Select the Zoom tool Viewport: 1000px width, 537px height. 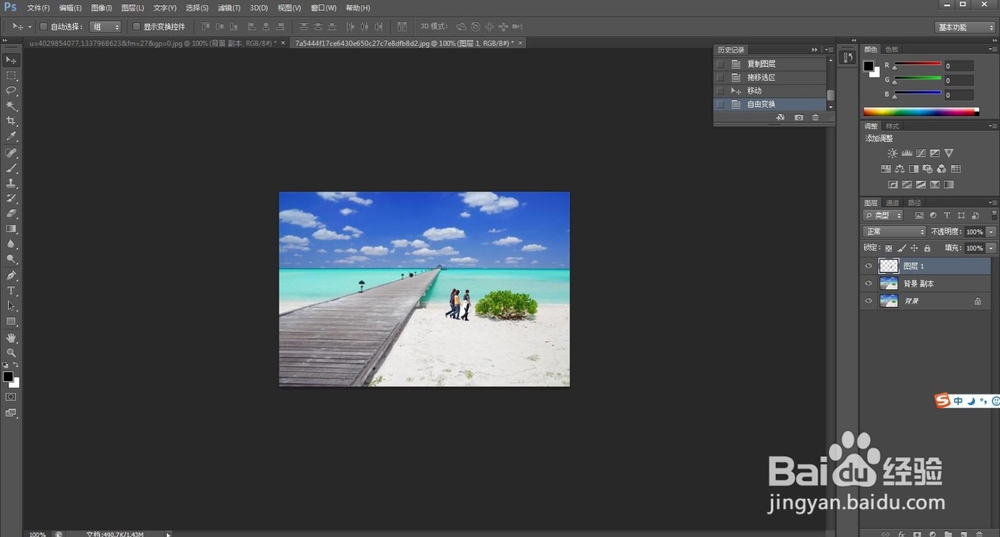click(11, 353)
